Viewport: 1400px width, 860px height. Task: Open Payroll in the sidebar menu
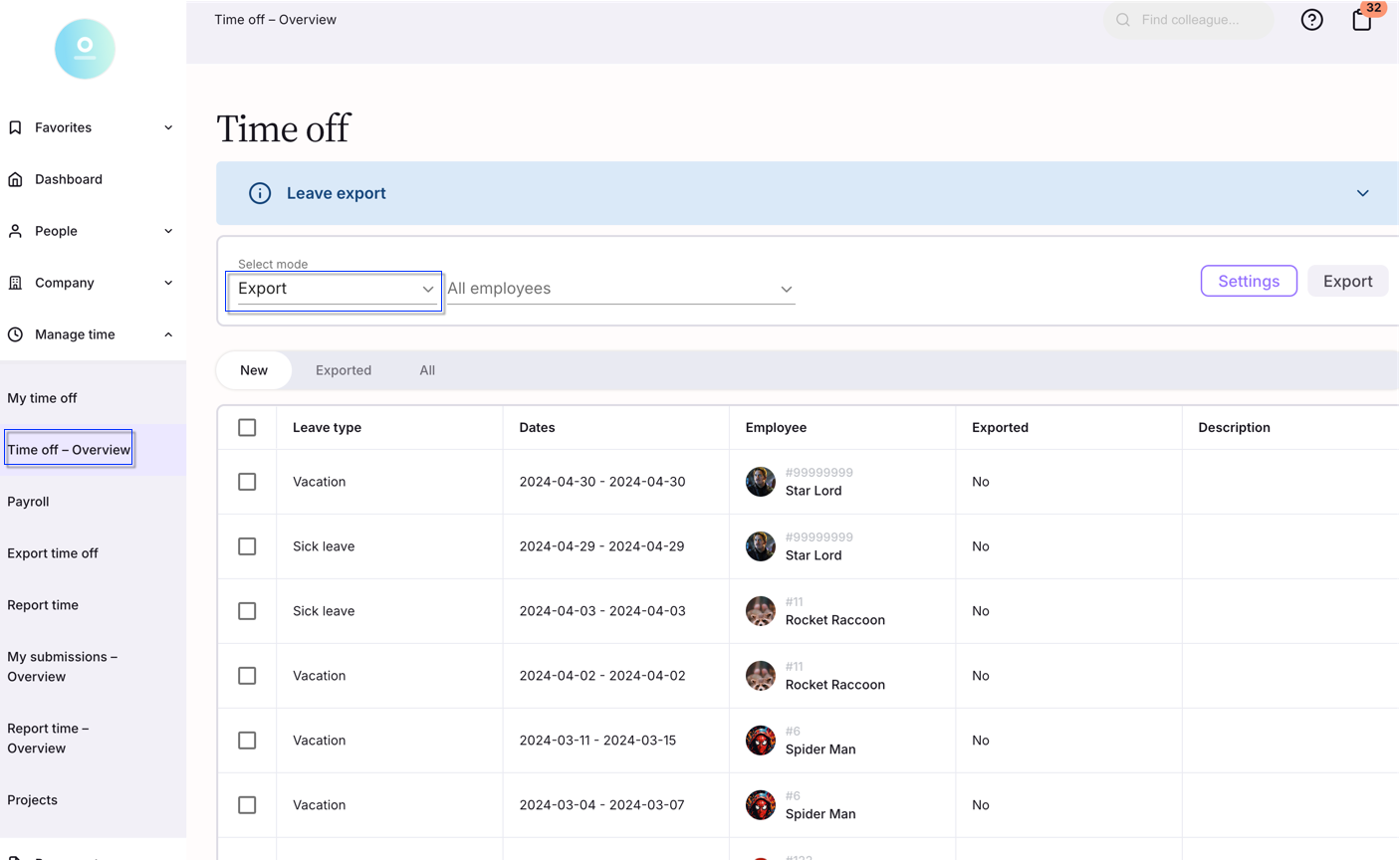(28, 502)
